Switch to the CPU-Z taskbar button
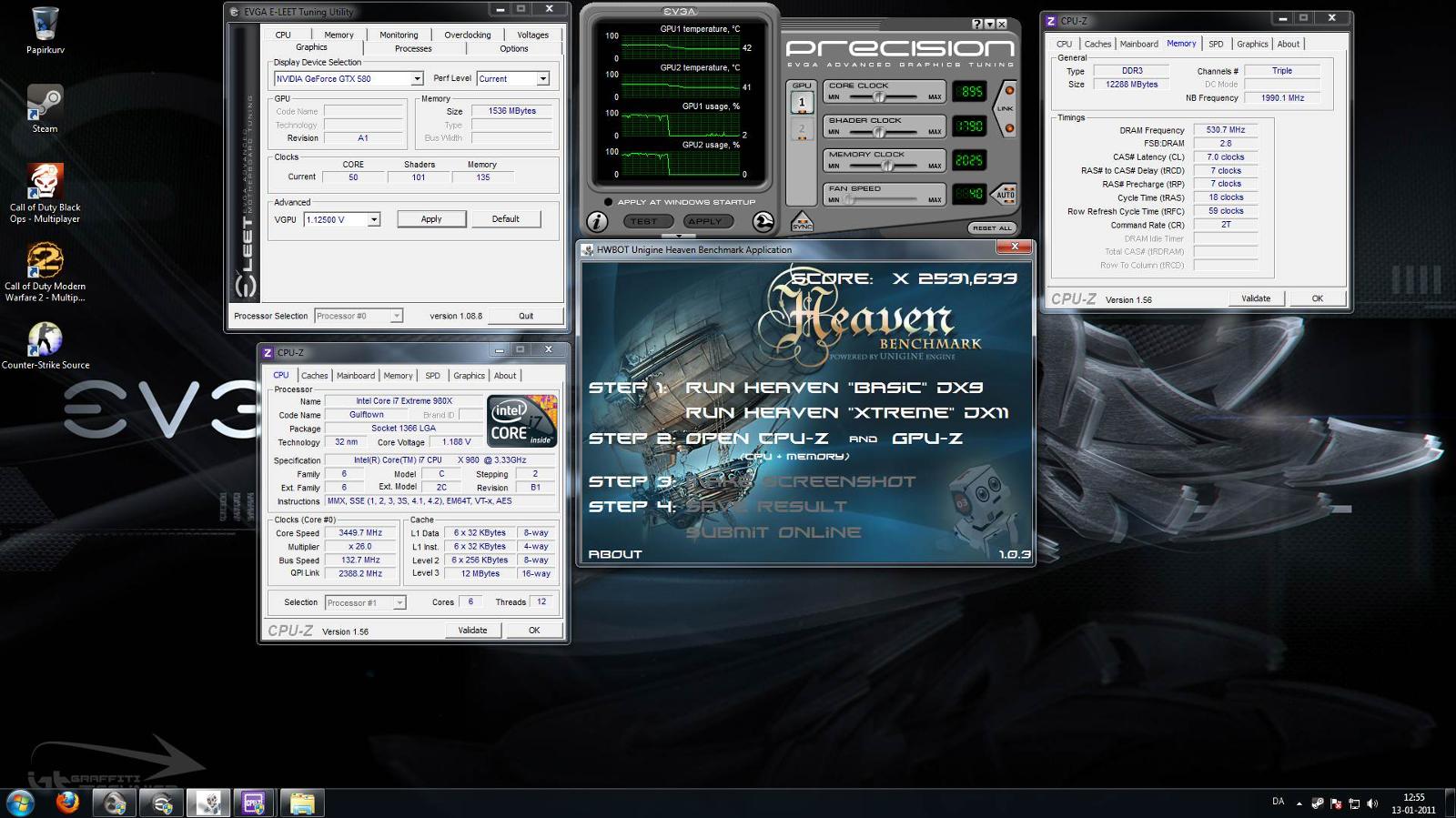Screen dimensions: 1456x818 (255, 803)
